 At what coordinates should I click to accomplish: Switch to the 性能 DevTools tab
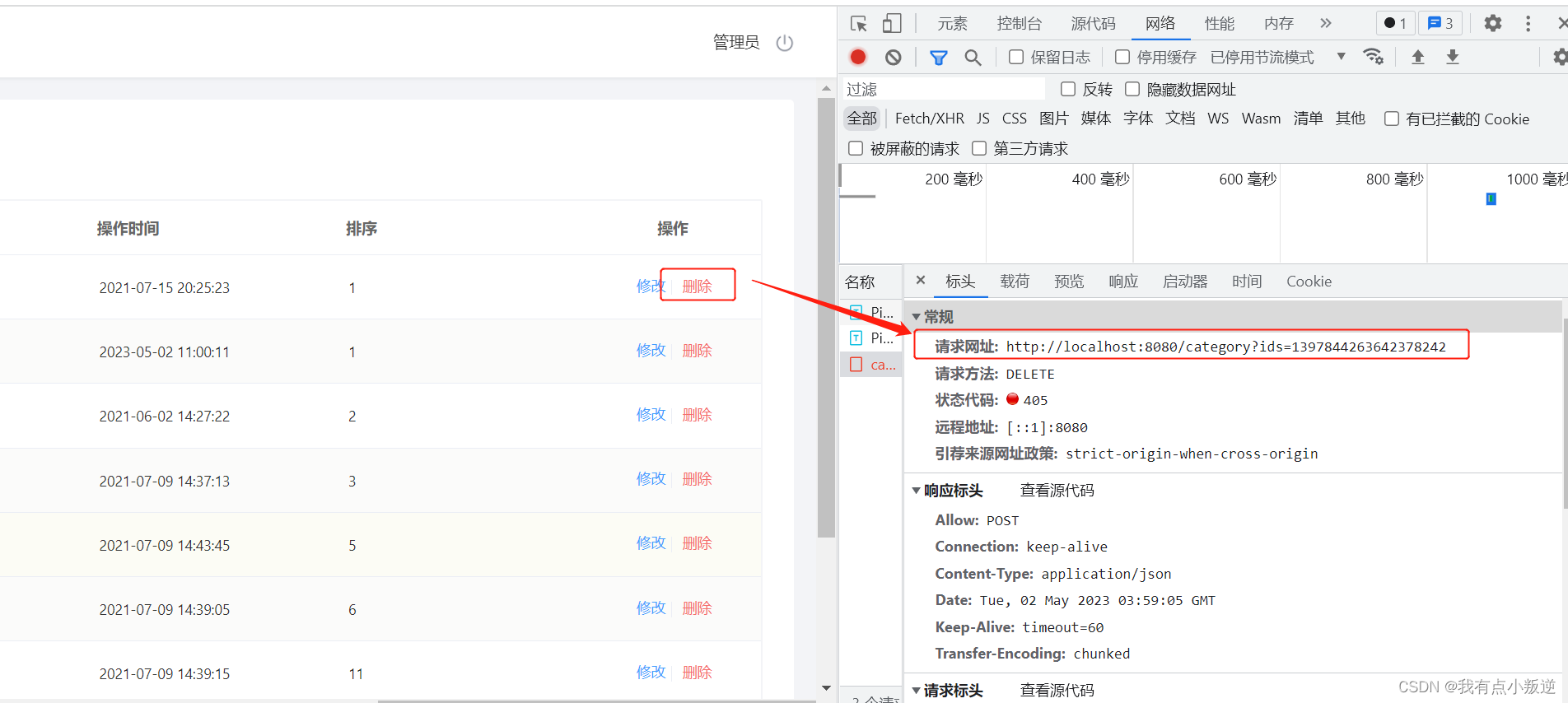click(x=1220, y=24)
